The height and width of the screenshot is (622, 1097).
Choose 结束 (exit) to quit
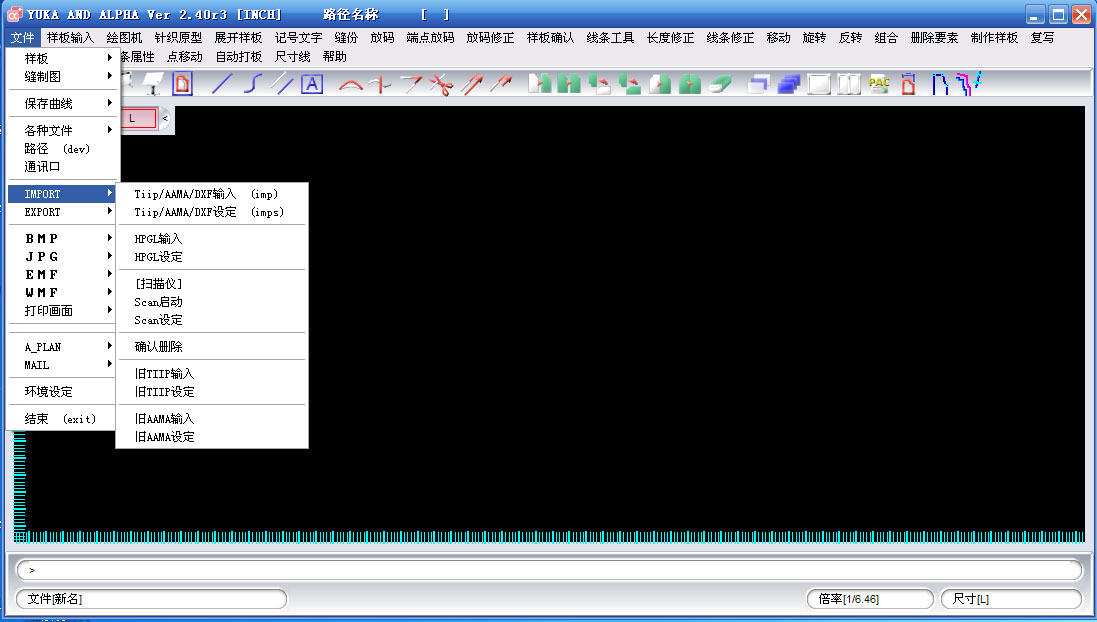62,419
